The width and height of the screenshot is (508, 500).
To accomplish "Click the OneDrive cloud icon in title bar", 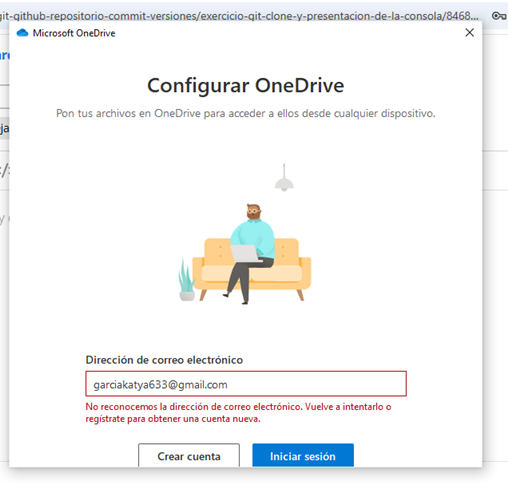I will coord(22,33).
